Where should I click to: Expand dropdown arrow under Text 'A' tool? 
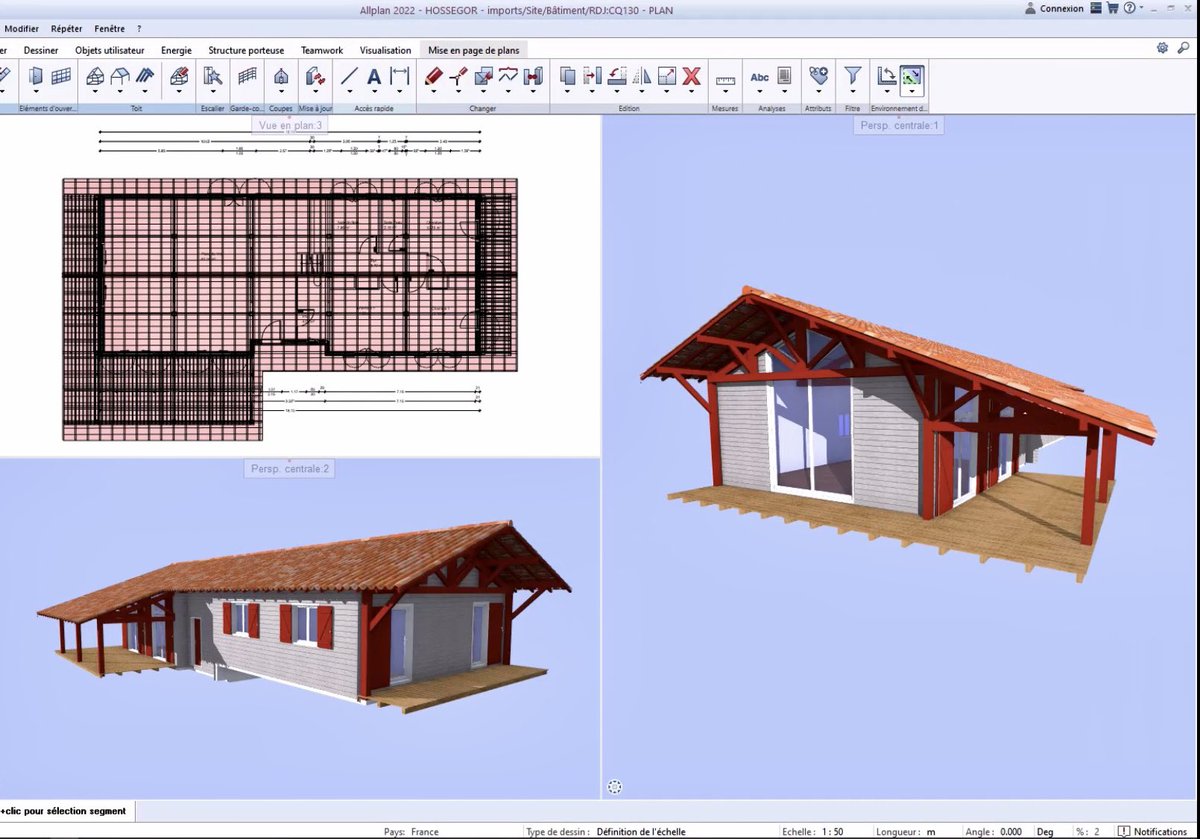pyautogui.click(x=374, y=93)
